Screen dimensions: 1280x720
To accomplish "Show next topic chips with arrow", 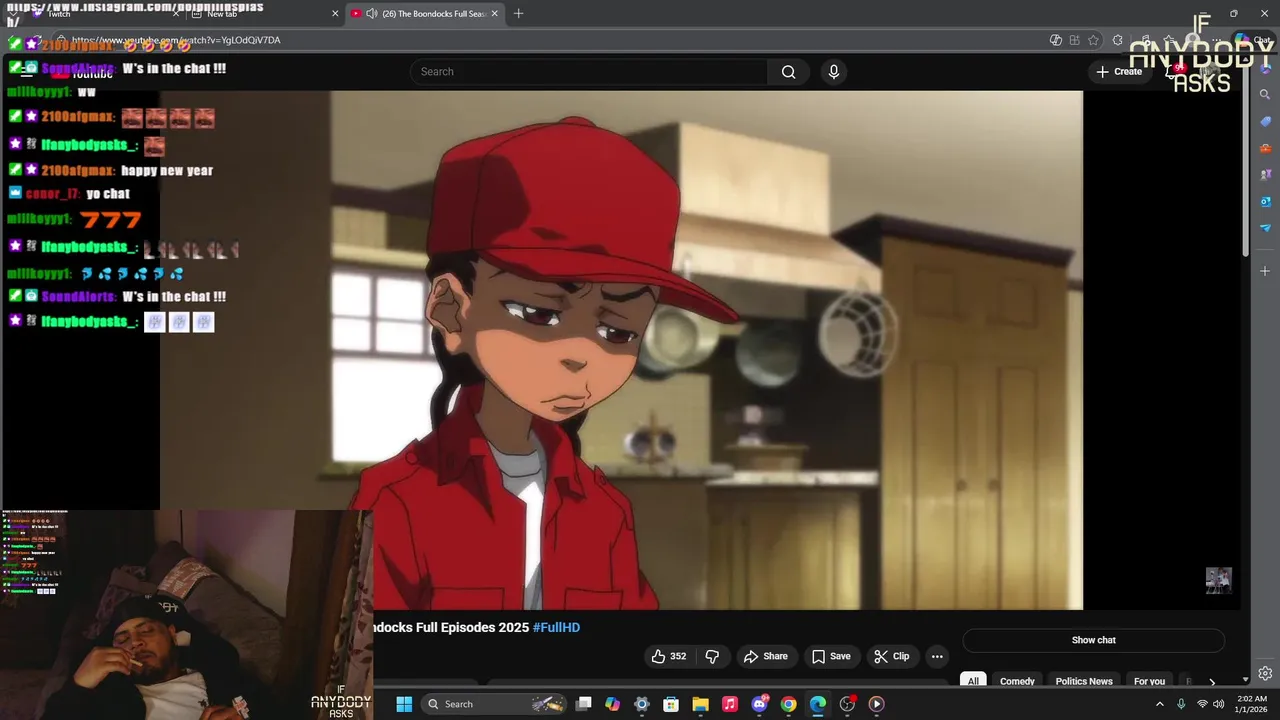I will pos(1212,682).
